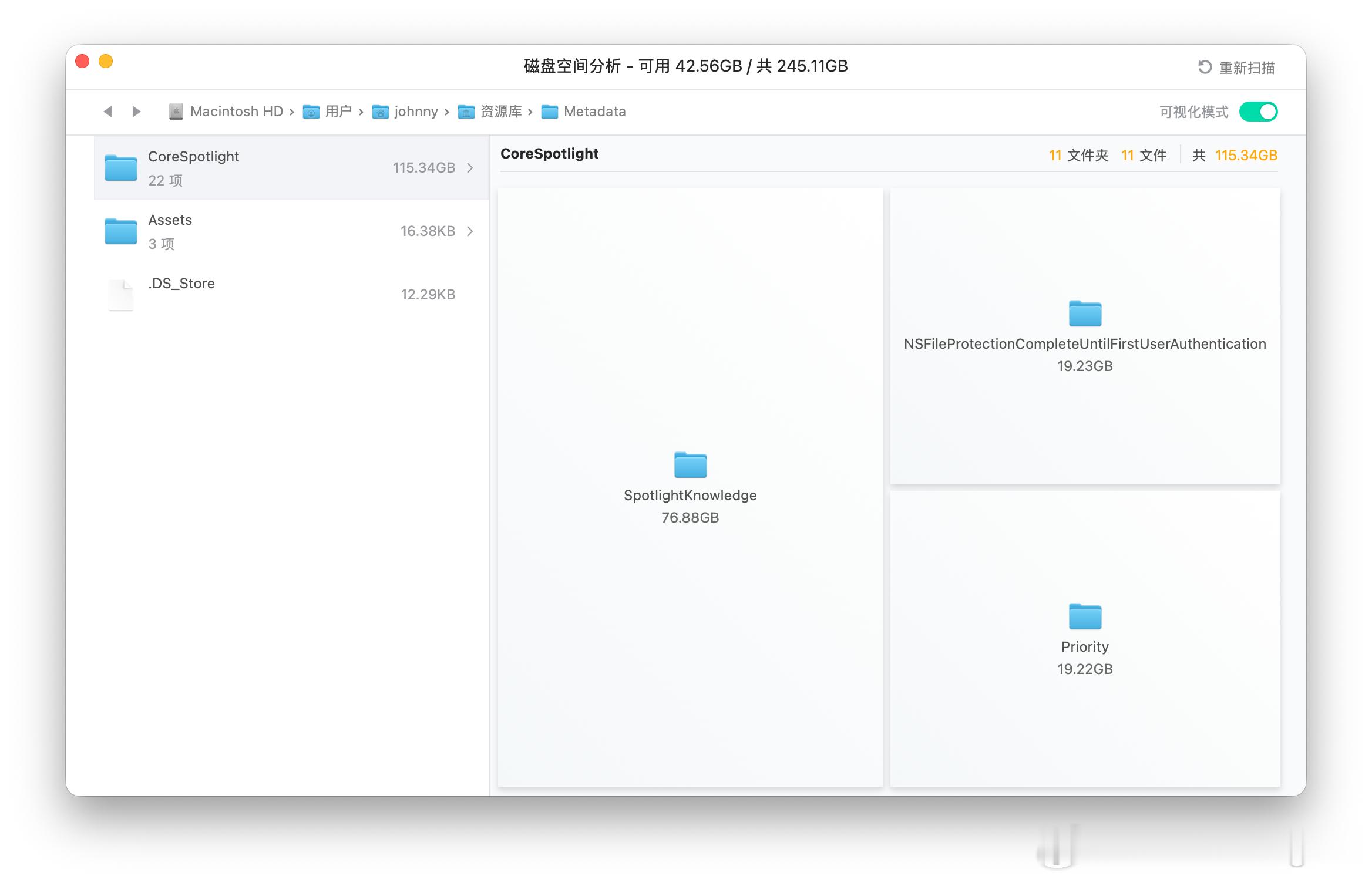
Task: Navigate to johnny in the breadcrumb
Action: coord(416,112)
